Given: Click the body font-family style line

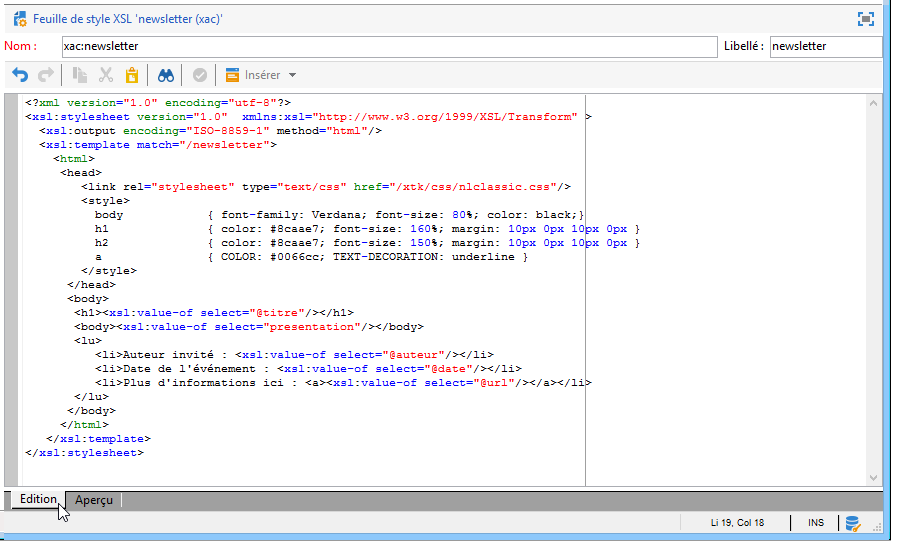Looking at the screenshot, I should click(340, 215).
